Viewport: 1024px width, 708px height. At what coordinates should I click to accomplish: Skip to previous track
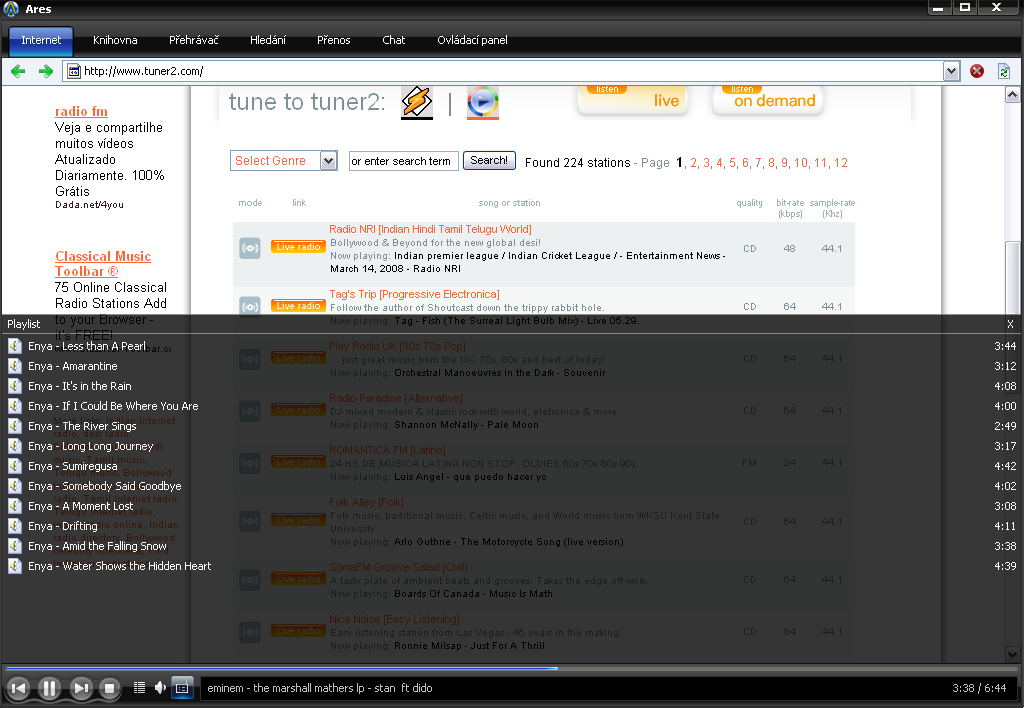(x=18, y=688)
